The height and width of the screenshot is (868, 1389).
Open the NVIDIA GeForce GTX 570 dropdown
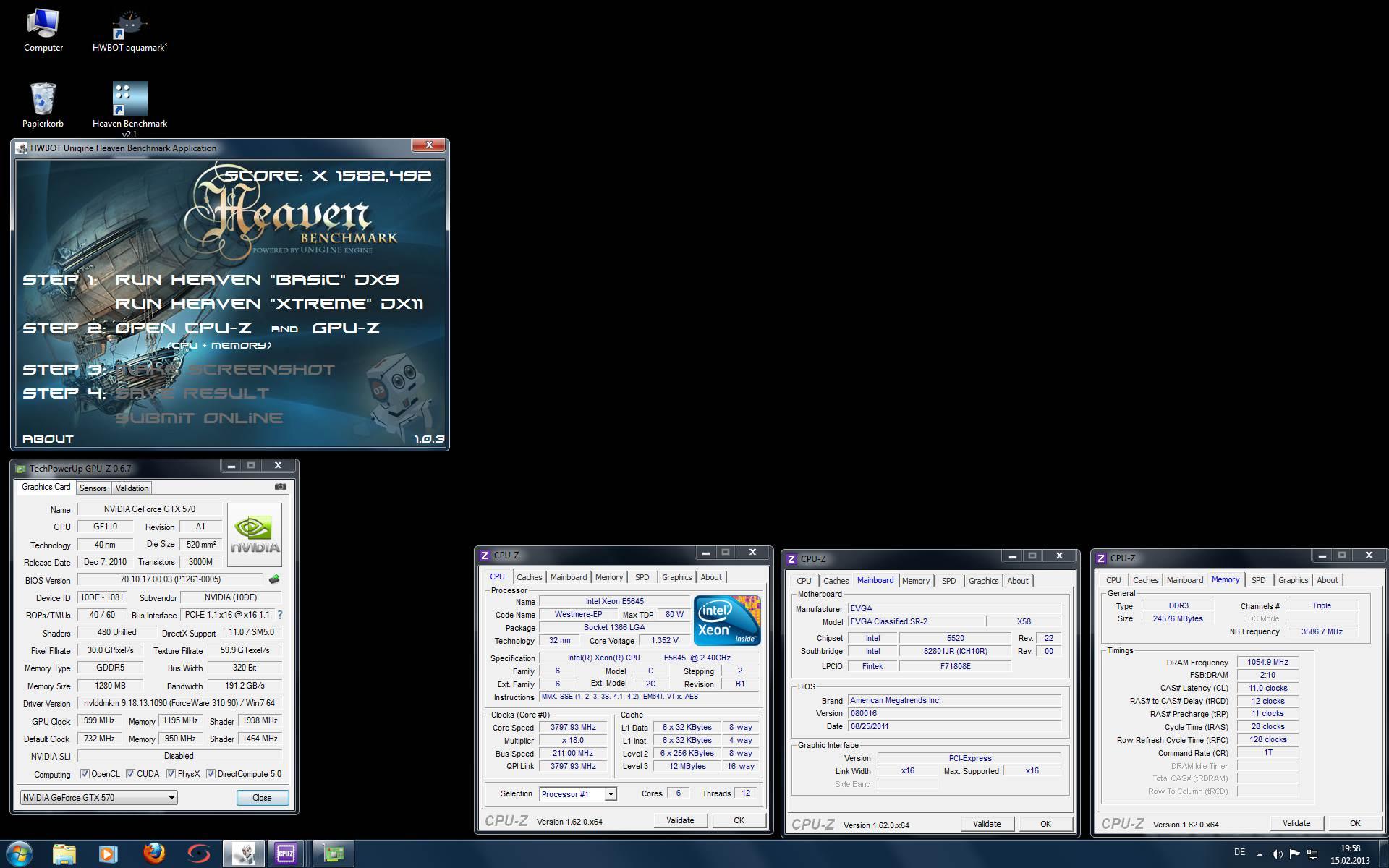pyautogui.click(x=99, y=797)
